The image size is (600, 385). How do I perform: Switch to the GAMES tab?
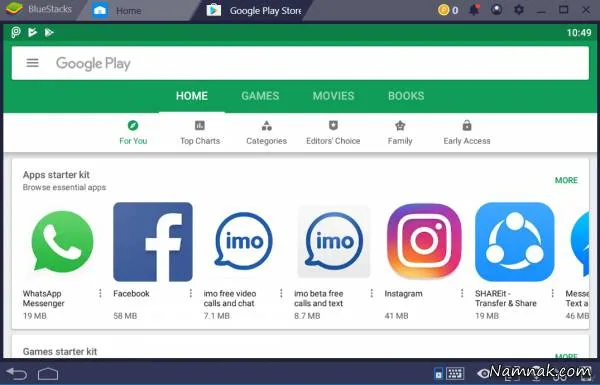(260, 96)
